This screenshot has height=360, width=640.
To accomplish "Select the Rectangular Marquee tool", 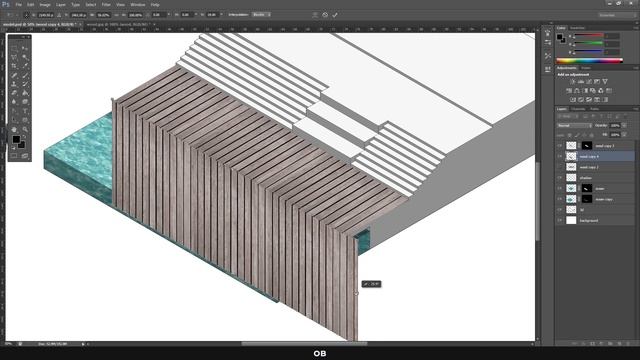I will 14,48.
